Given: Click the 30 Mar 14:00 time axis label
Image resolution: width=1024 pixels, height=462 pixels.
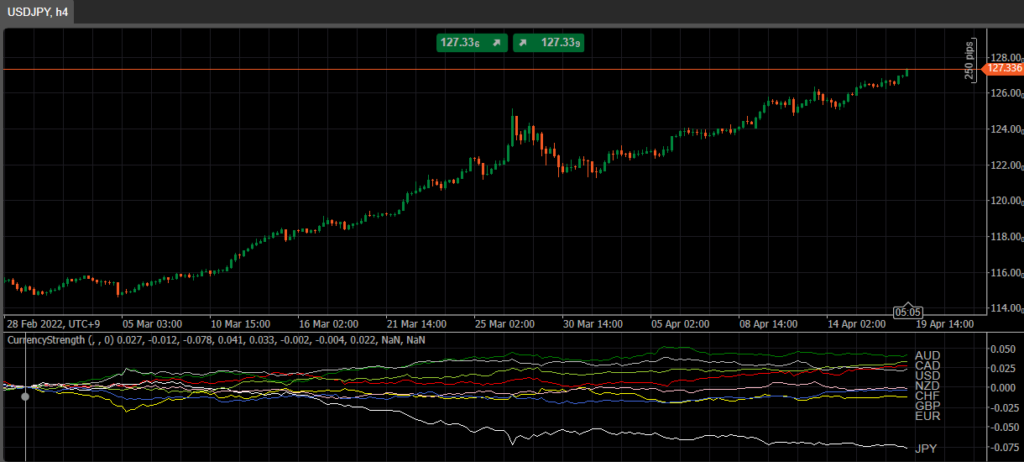Looking at the screenshot, I should pos(593,324).
